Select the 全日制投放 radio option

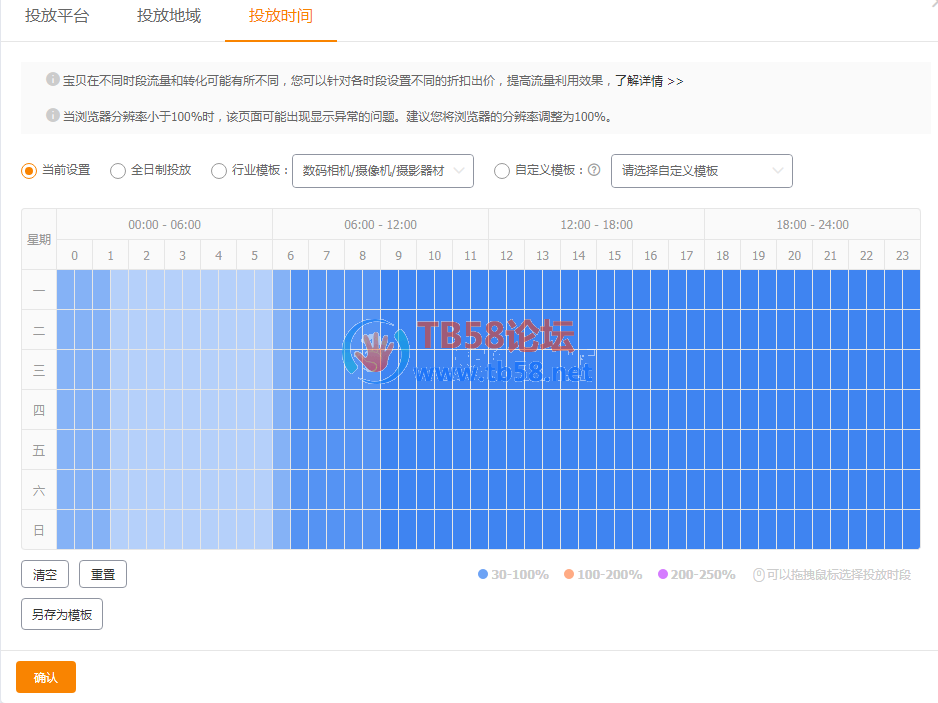[x=118, y=171]
